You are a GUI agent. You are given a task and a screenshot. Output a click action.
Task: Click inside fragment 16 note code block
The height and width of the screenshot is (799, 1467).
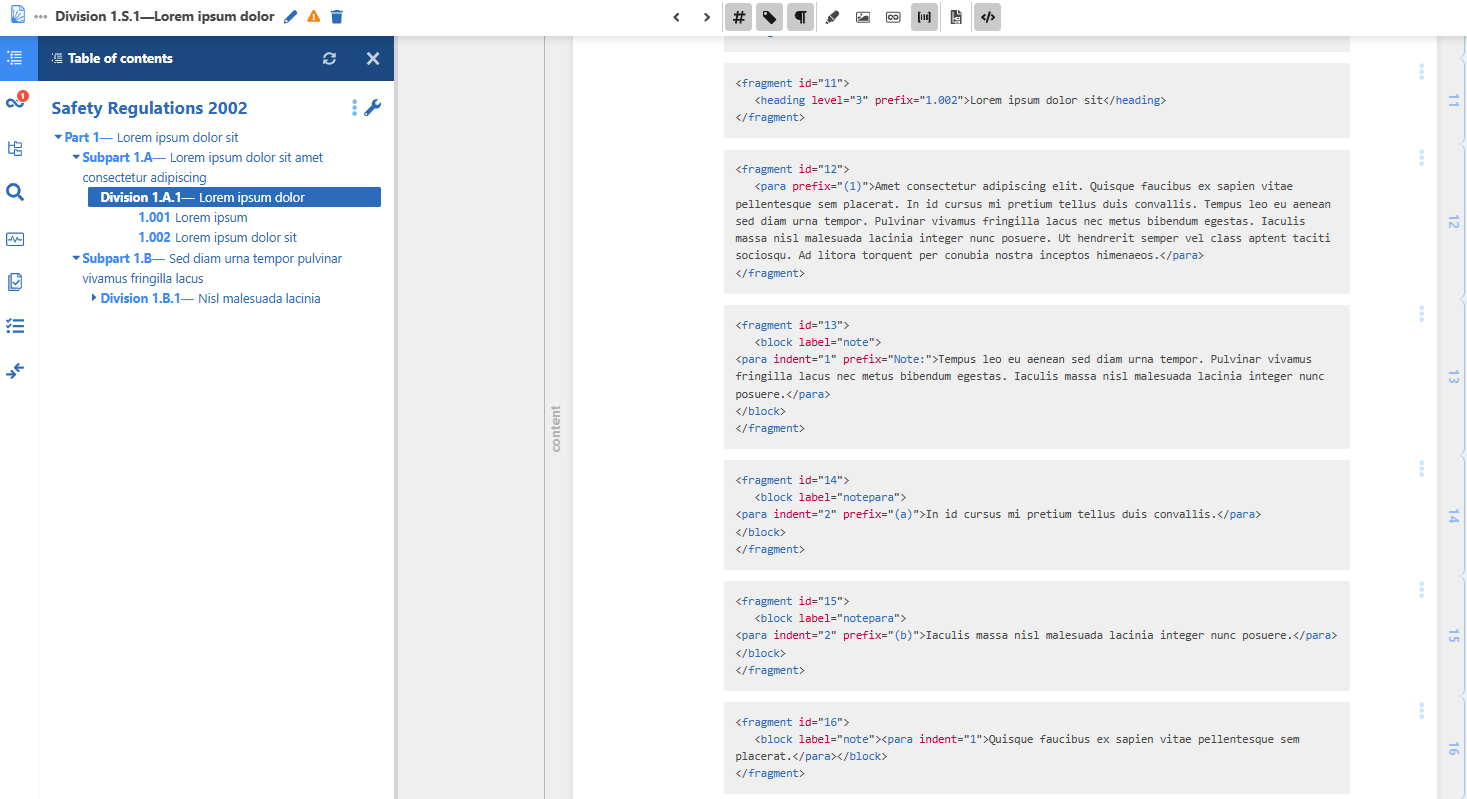[1037, 748]
